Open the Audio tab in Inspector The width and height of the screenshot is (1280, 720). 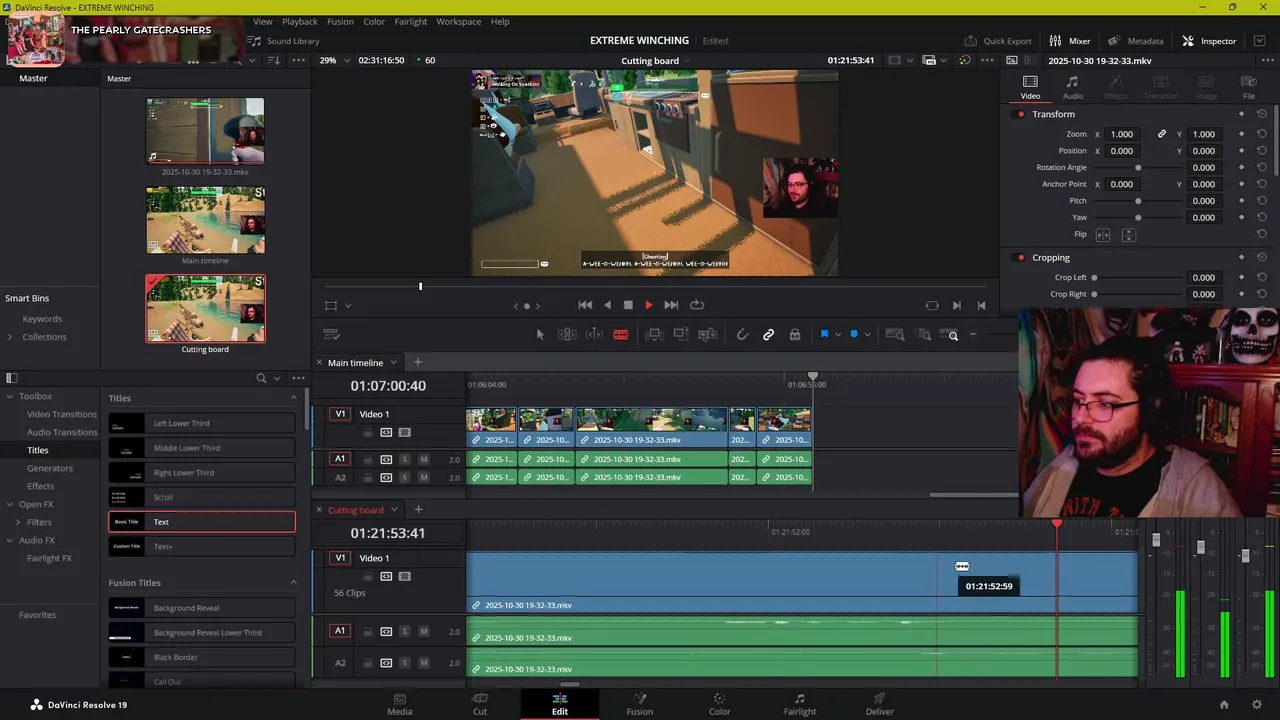tap(1072, 88)
